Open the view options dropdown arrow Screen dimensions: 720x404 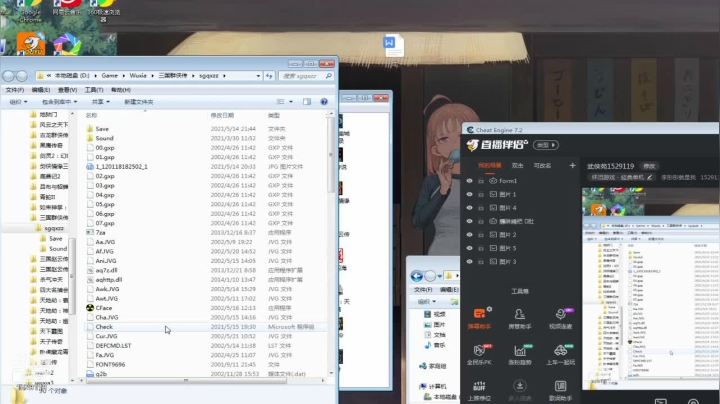tap(291, 101)
